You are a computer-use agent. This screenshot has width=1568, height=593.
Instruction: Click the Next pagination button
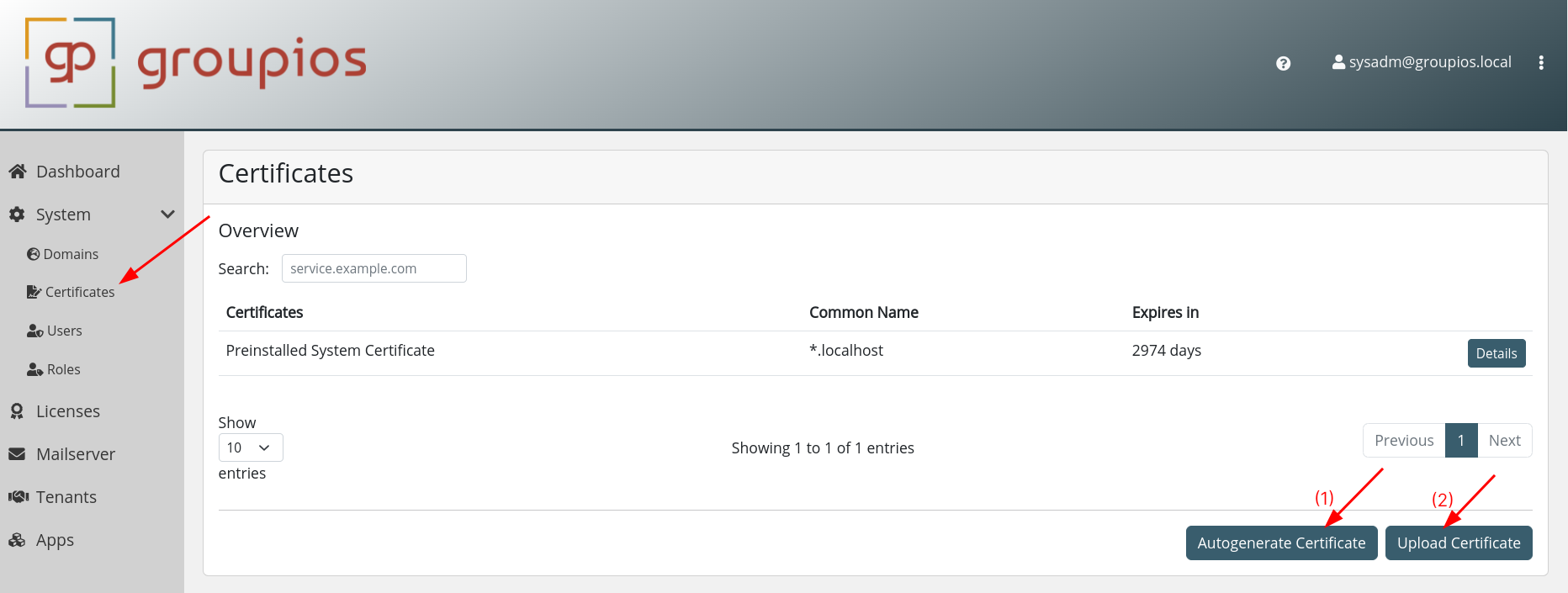1504,441
